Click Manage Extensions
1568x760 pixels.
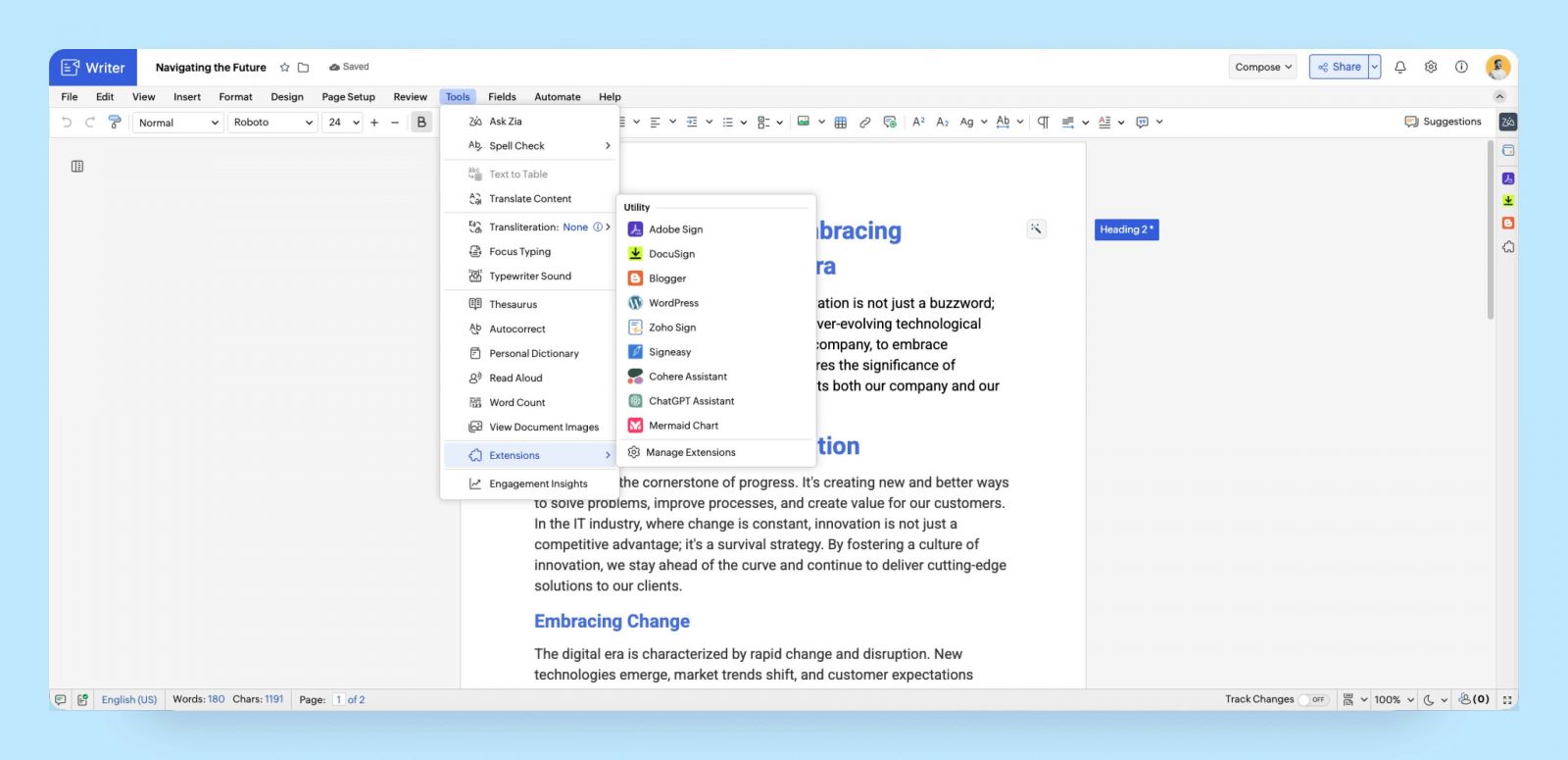click(716, 453)
